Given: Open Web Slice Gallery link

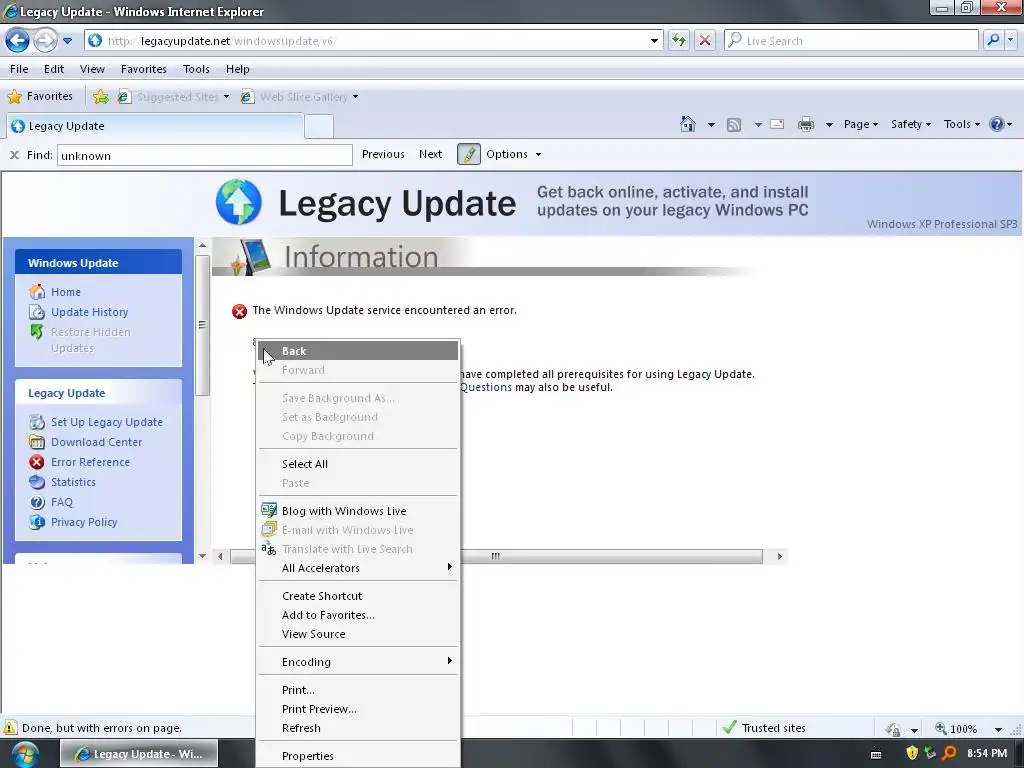Looking at the screenshot, I should 299,97.
